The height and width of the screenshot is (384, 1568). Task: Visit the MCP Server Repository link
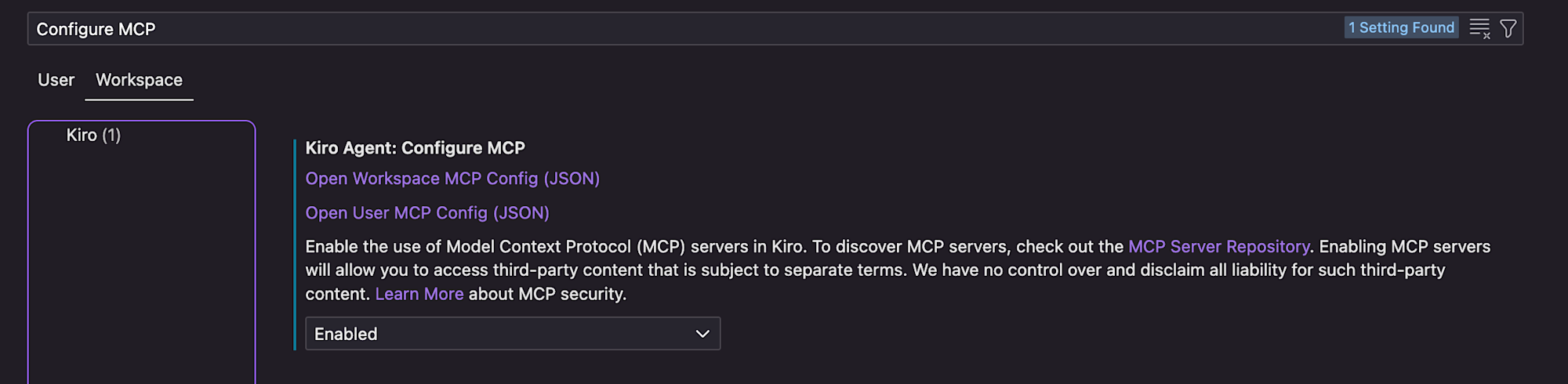point(1218,247)
